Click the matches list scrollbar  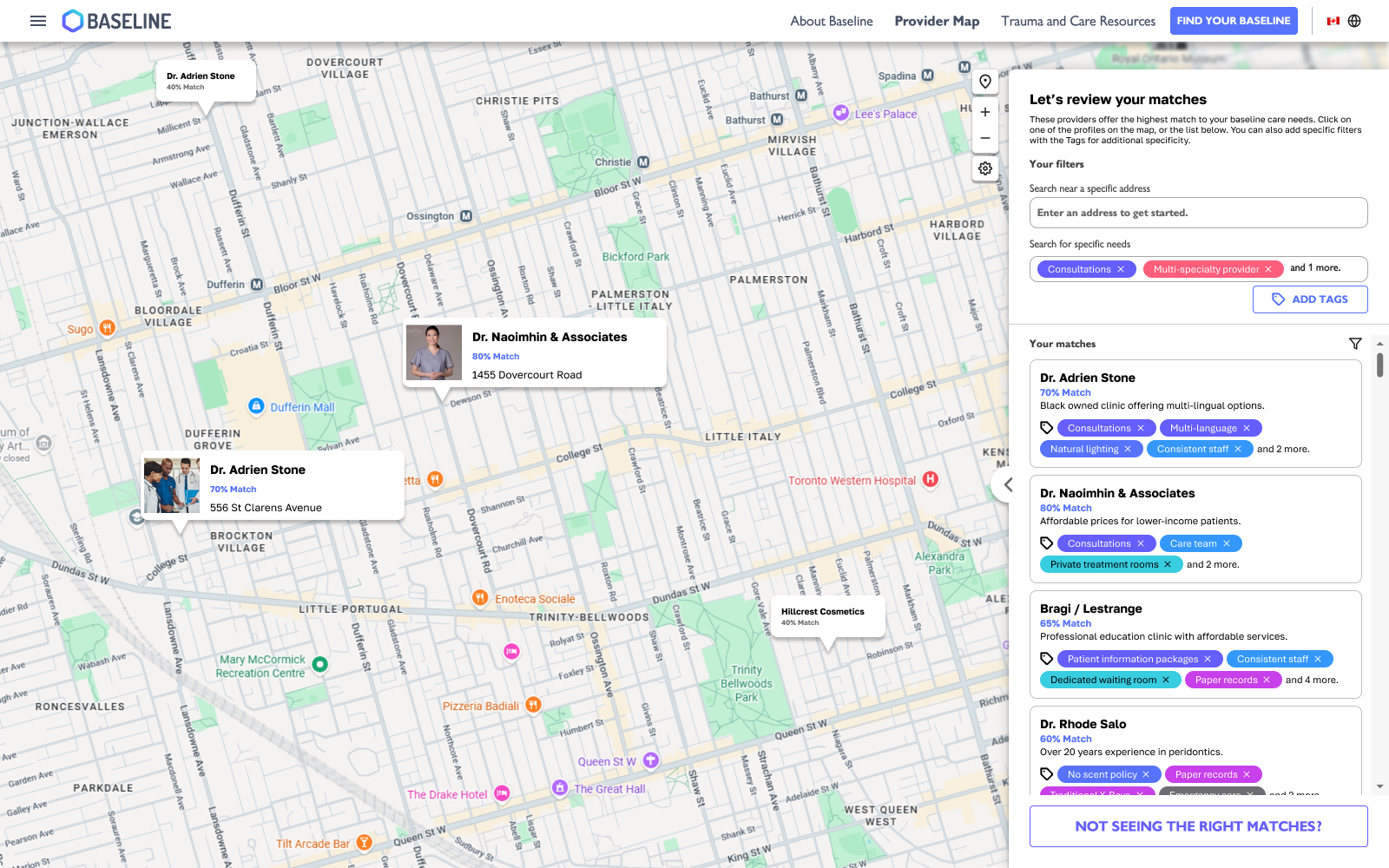(x=1380, y=365)
